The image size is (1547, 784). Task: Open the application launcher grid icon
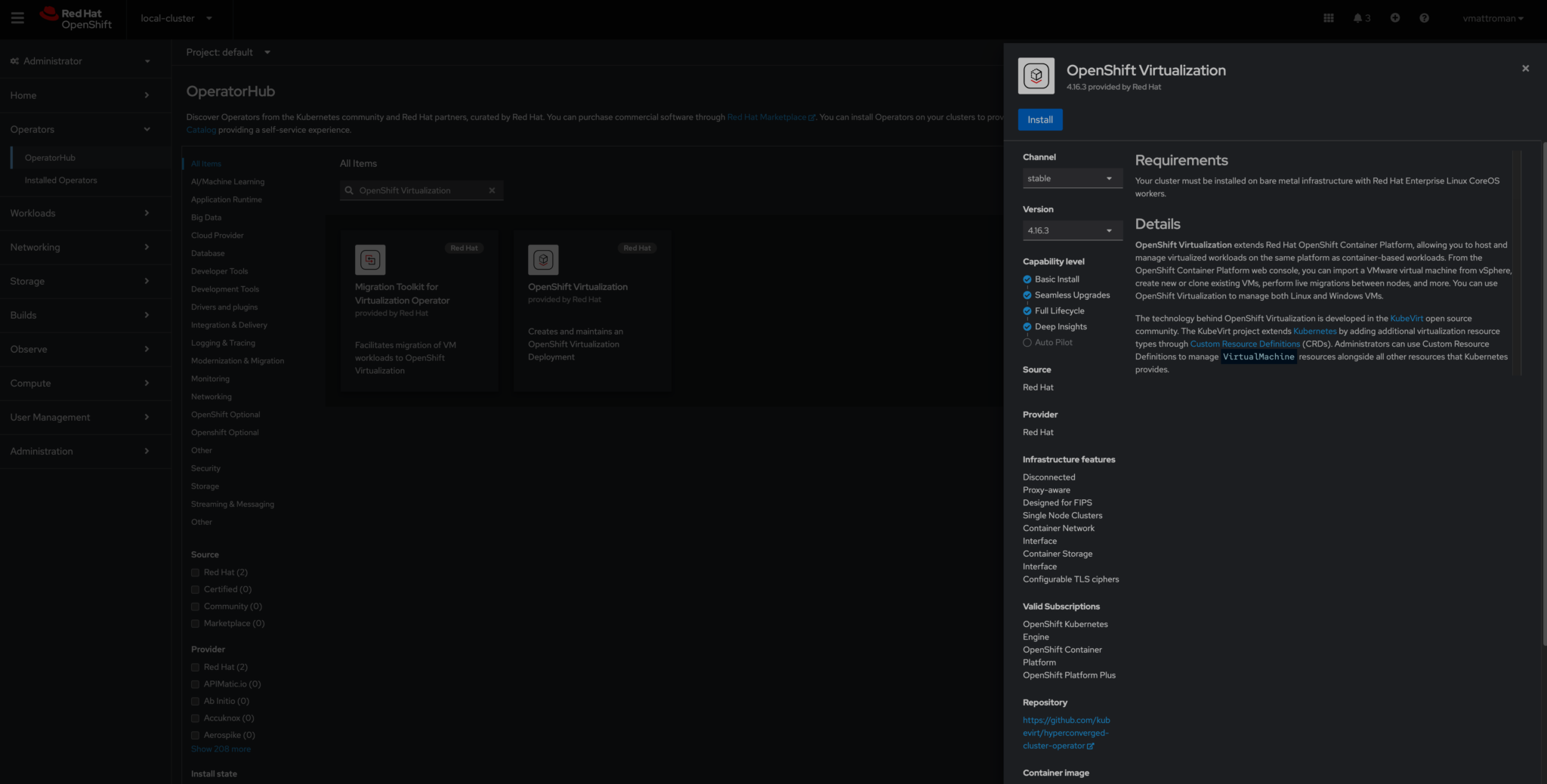pyautogui.click(x=1329, y=18)
